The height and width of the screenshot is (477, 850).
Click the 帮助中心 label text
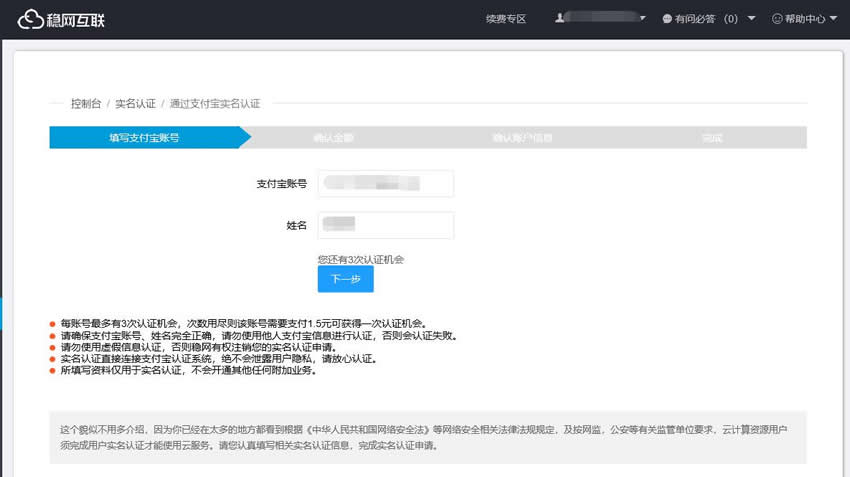click(x=805, y=19)
